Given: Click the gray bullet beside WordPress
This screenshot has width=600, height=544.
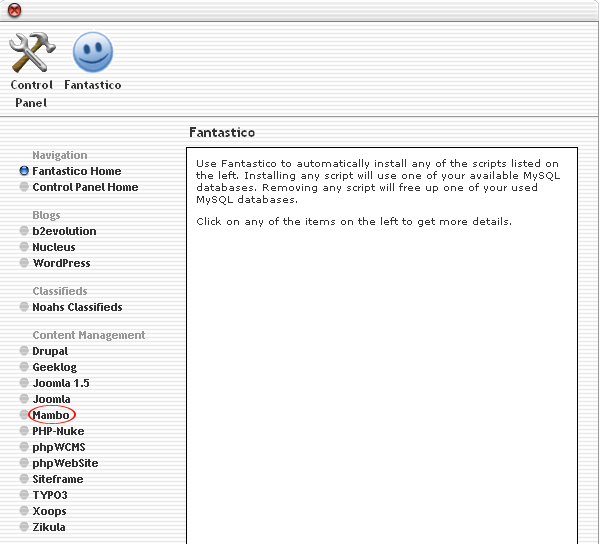Looking at the screenshot, I should [24, 263].
